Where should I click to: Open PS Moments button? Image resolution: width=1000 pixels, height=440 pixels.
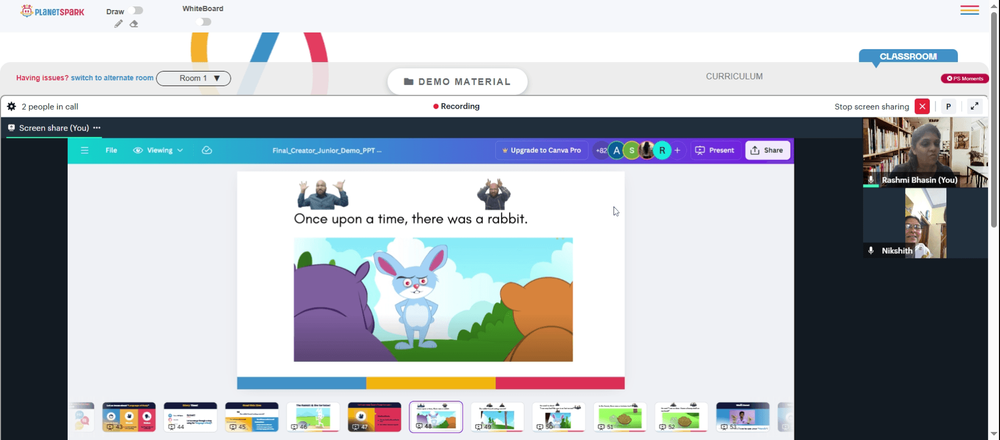964,78
